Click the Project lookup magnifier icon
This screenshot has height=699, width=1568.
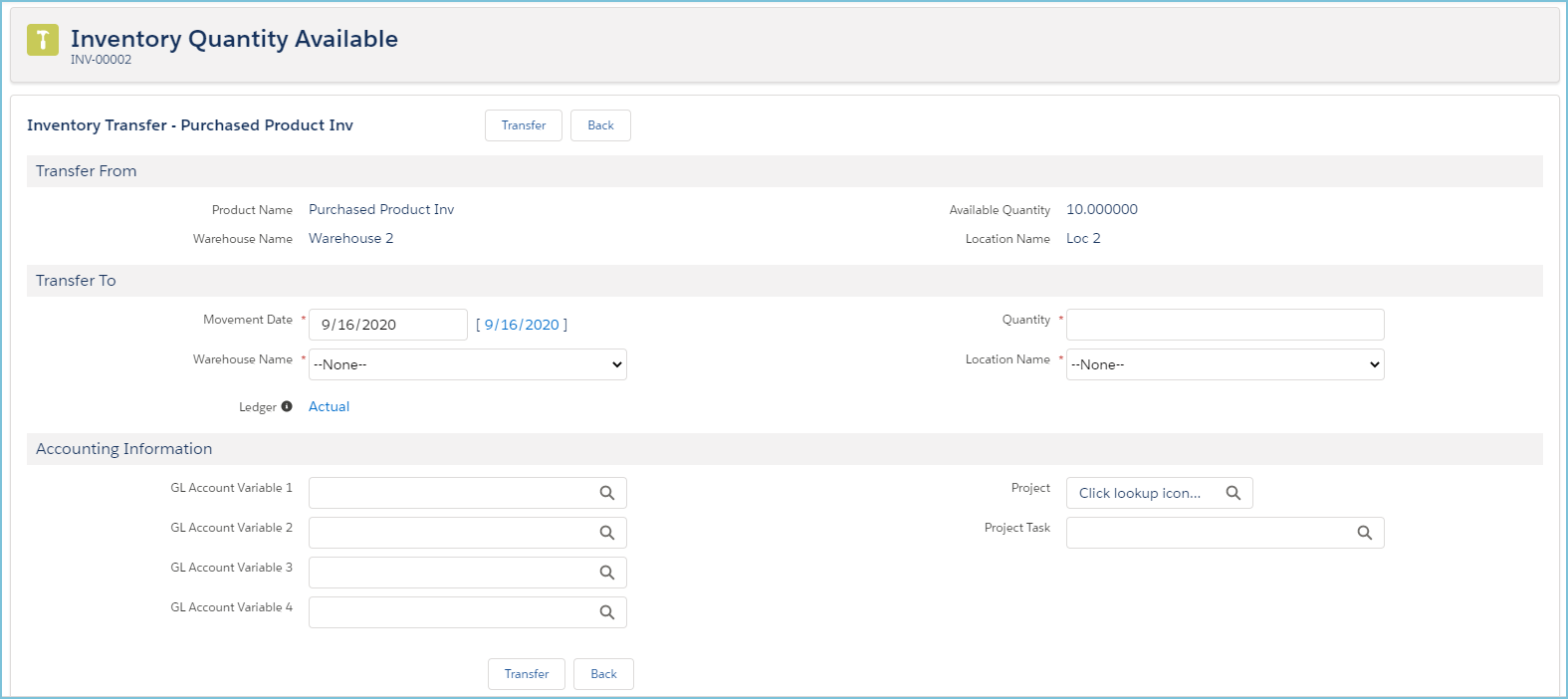[1232, 493]
